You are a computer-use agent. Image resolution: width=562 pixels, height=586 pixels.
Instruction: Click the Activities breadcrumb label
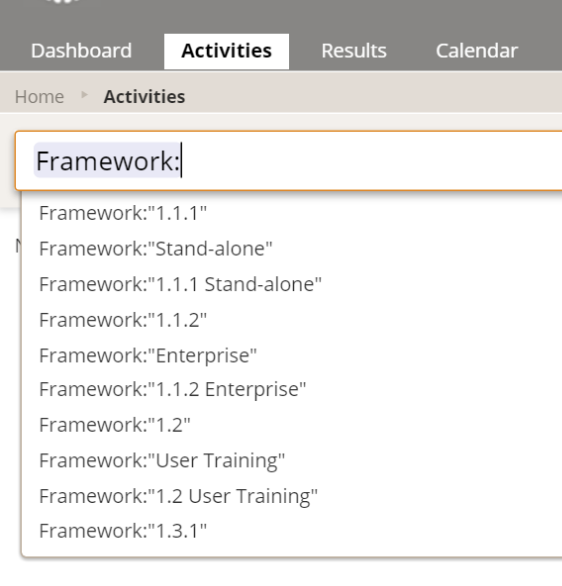pyautogui.click(x=144, y=97)
